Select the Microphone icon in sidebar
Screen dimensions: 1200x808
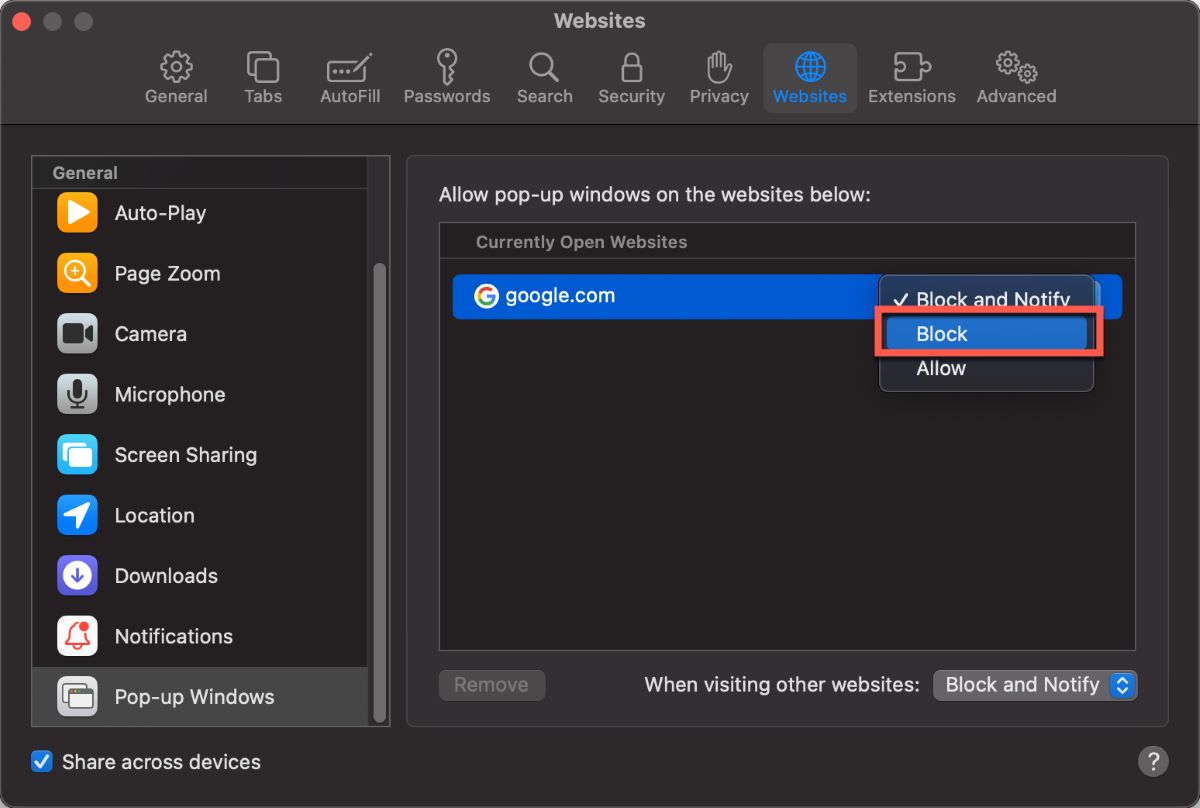pyautogui.click(x=77, y=395)
